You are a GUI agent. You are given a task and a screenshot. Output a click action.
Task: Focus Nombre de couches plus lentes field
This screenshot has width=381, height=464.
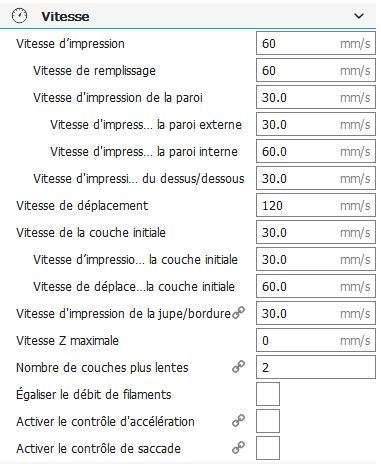(x=316, y=367)
